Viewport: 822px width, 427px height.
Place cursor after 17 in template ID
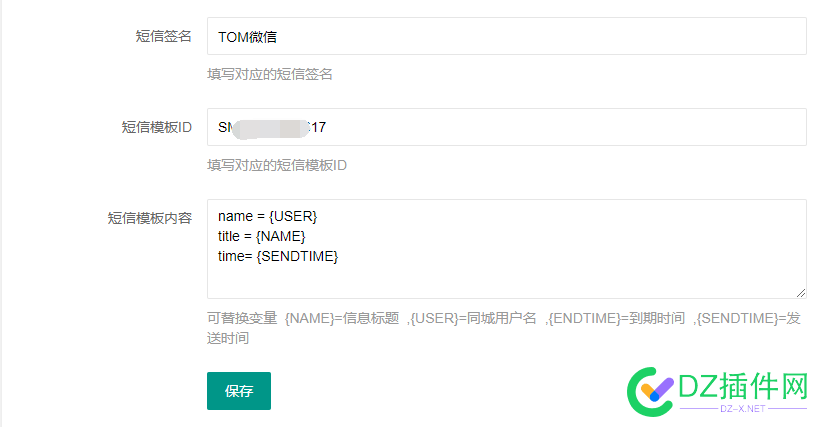(327, 127)
